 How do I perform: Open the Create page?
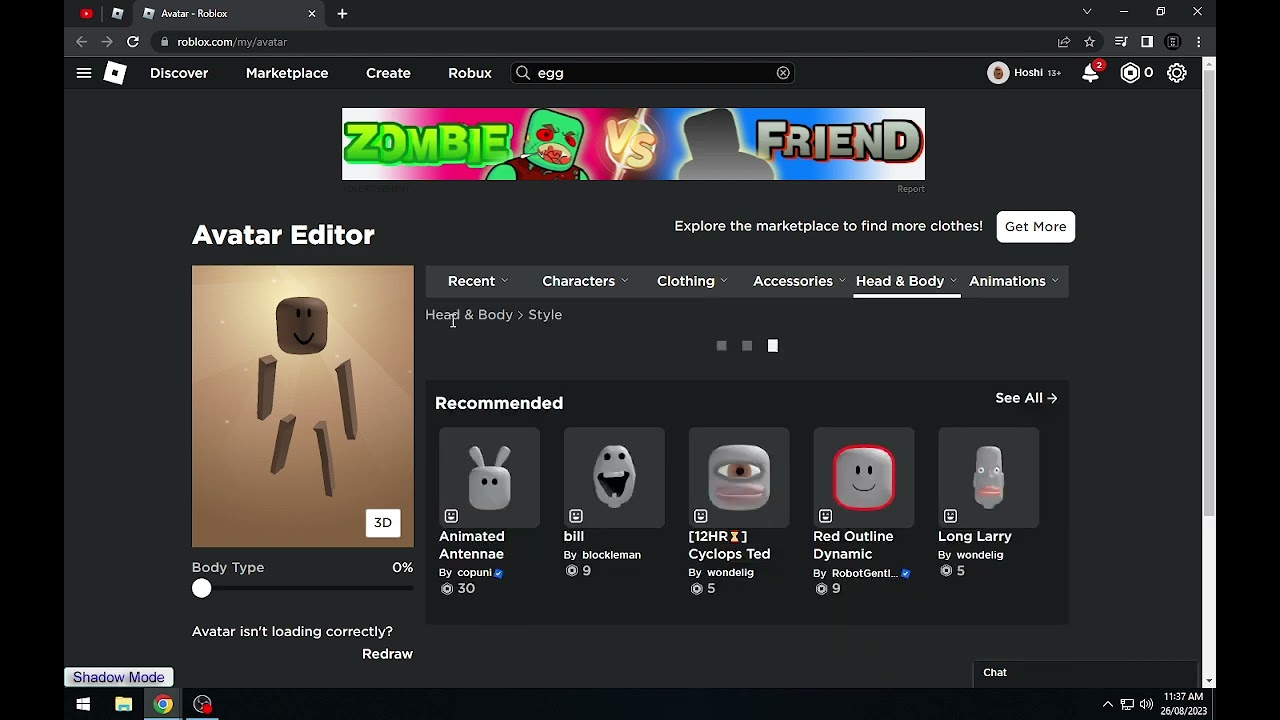[388, 73]
